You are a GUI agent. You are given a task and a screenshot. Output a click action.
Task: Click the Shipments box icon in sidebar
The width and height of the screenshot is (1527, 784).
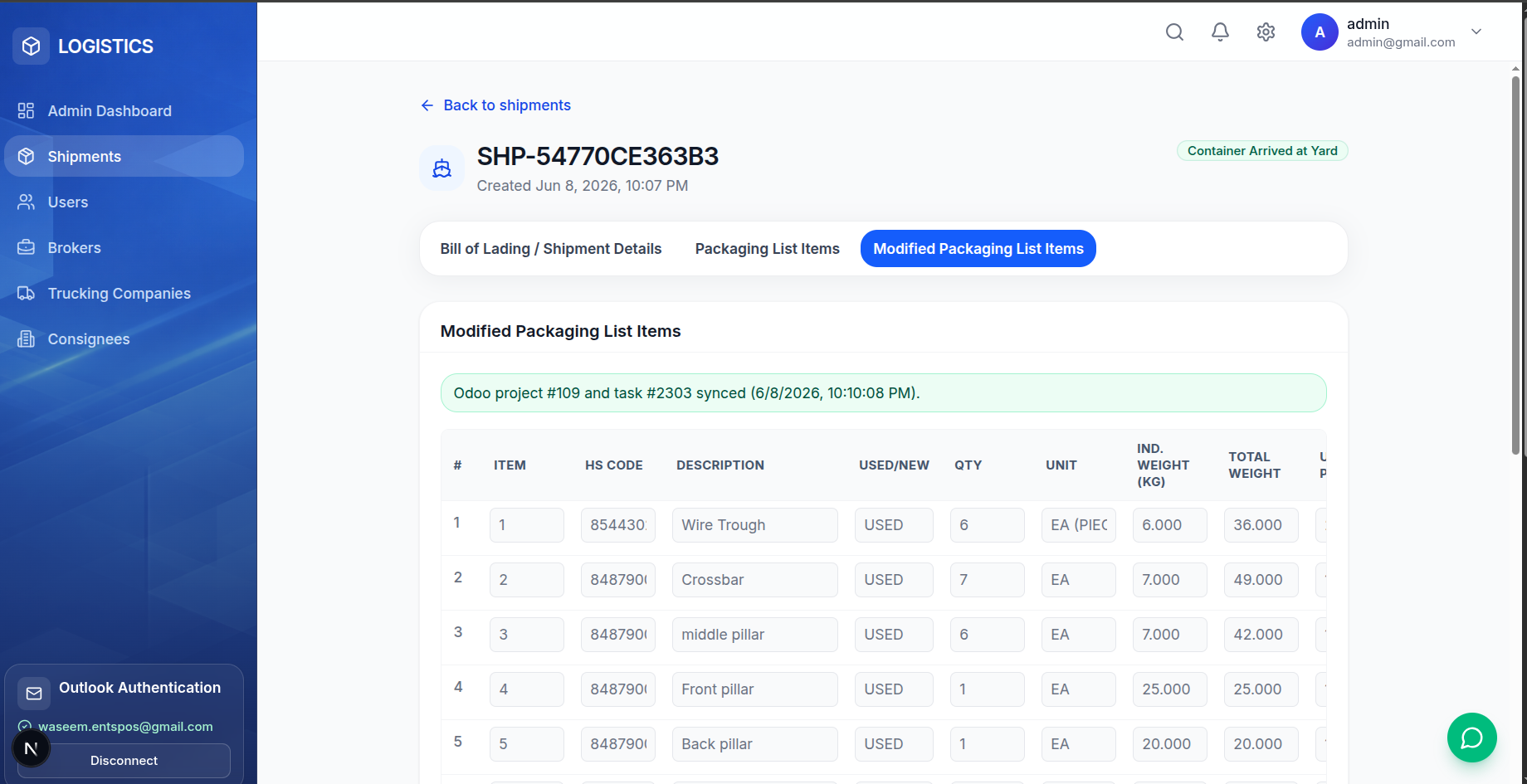click(27, 156)
